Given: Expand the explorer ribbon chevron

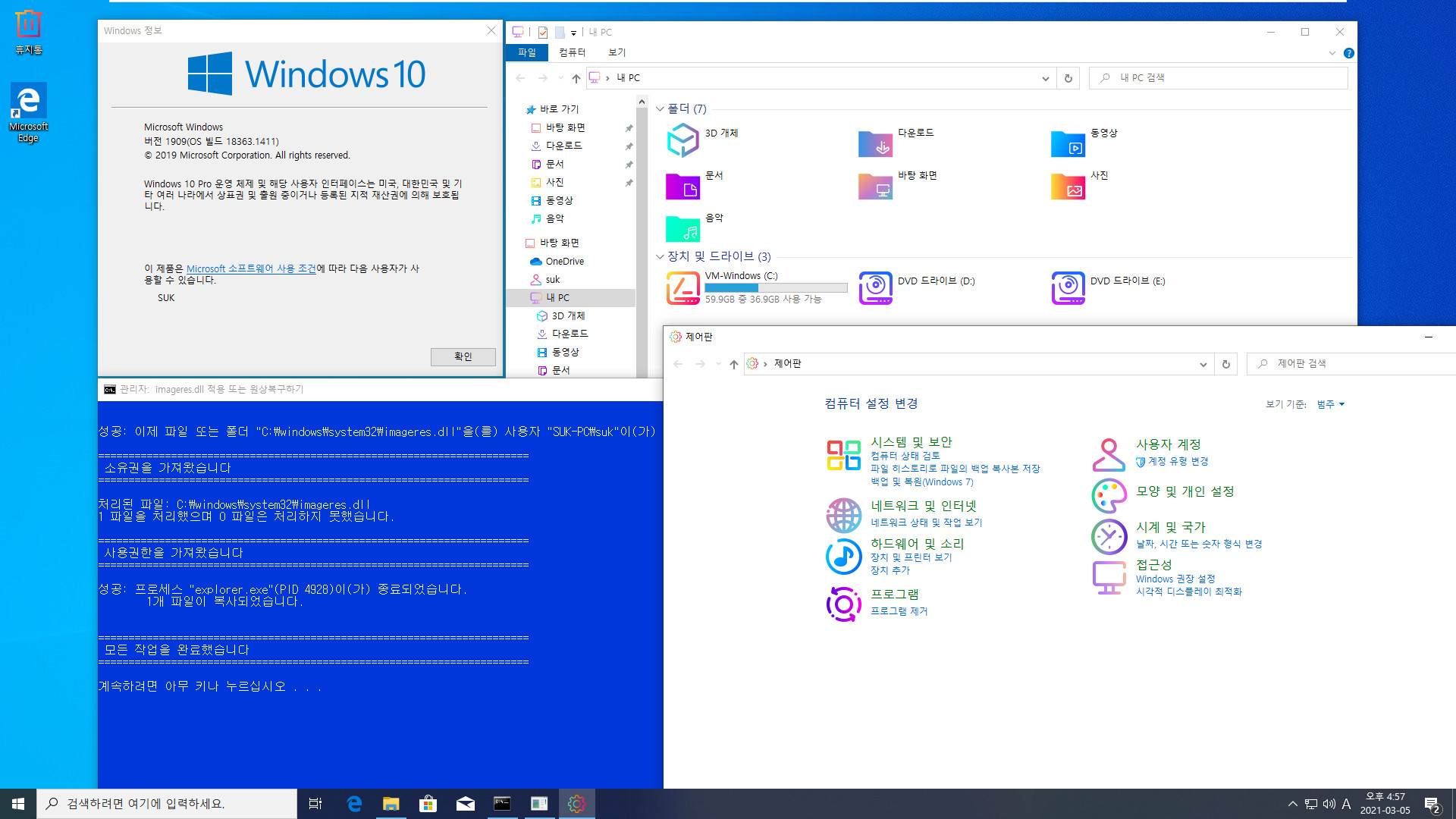Looking at the screenshot, I should point(1332,53).
